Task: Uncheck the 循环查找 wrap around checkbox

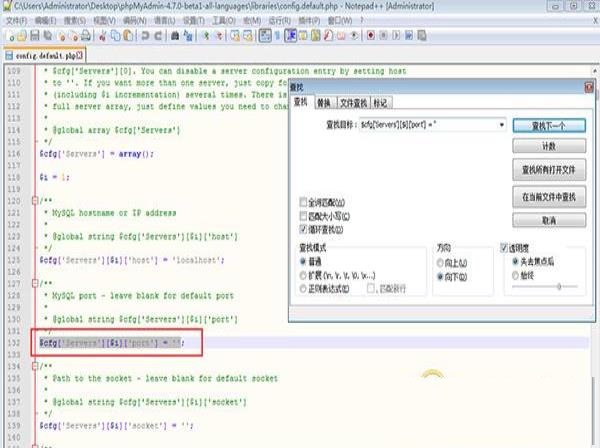Action: pos(305,228)
